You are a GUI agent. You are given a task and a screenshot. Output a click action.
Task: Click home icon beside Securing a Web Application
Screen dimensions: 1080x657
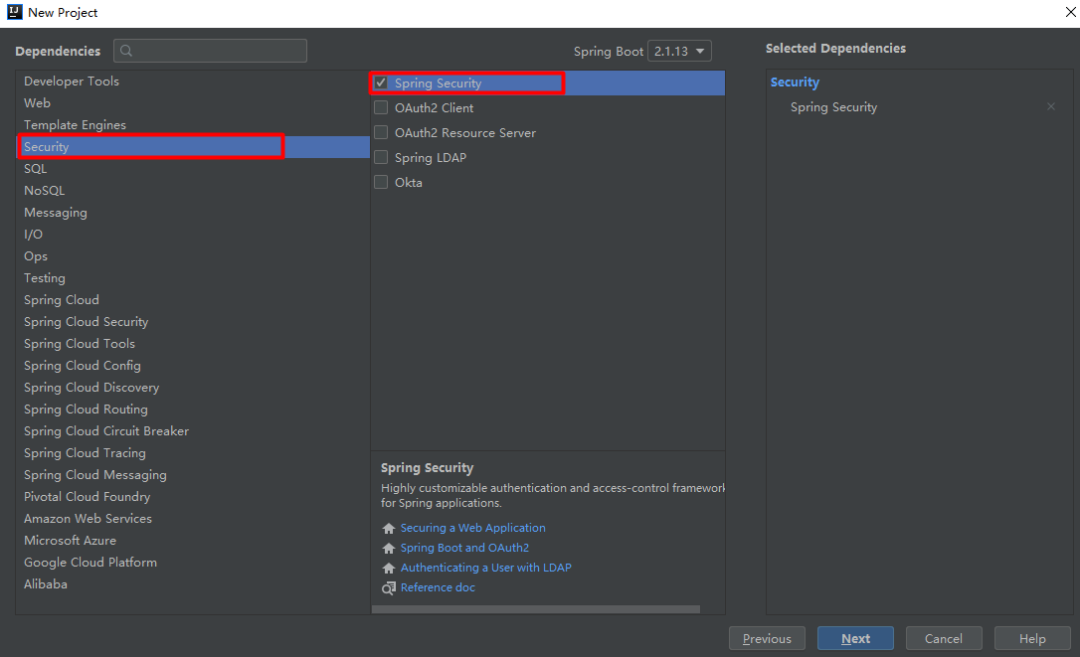point(389,528)
